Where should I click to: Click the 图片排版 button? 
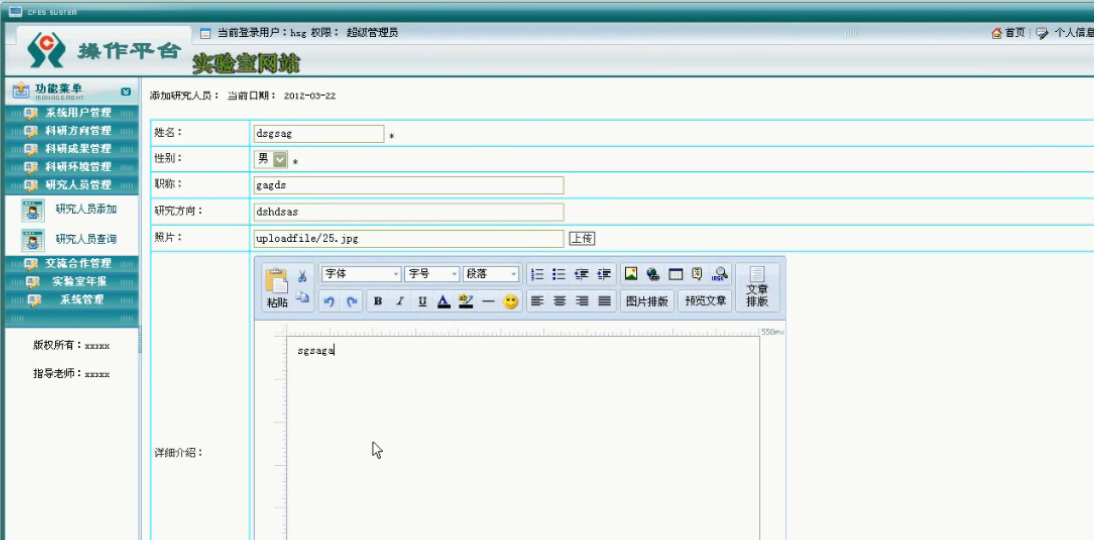pyautogui.click(x=647, y=301)
